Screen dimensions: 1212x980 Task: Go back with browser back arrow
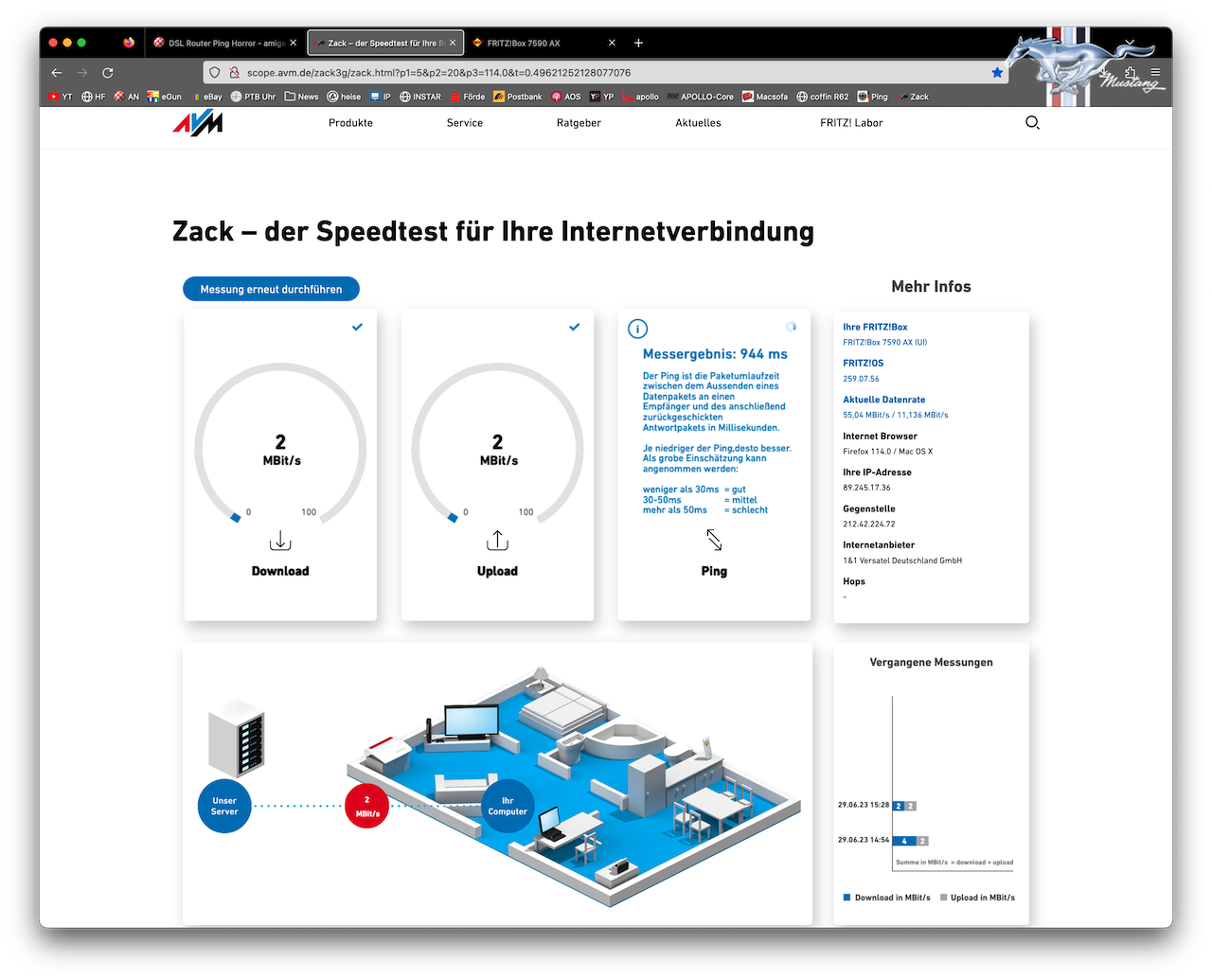point(57,72)
